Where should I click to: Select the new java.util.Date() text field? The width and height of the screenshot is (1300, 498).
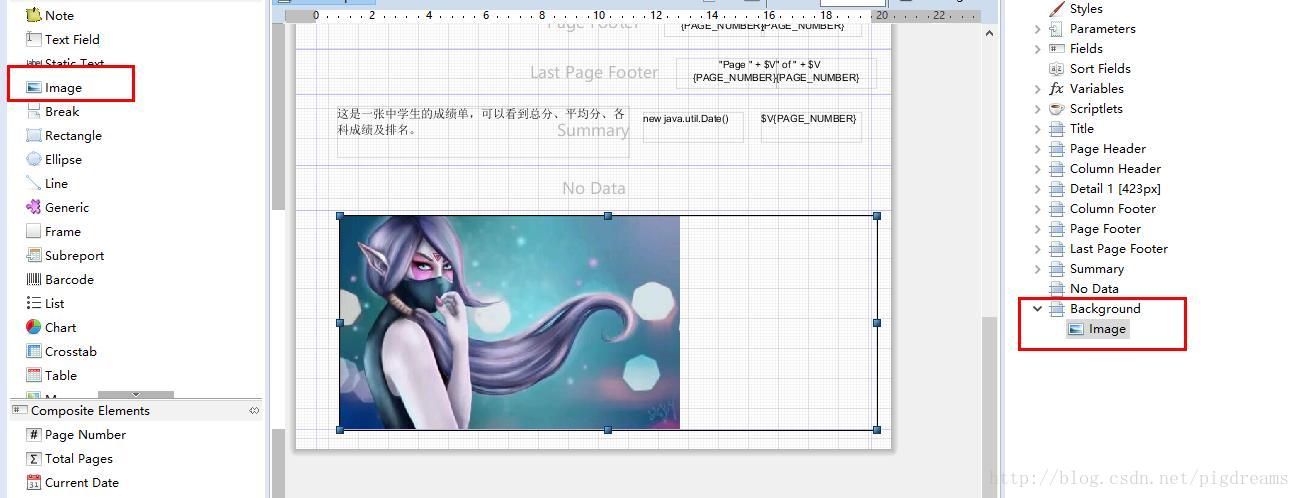click(692, 126)
